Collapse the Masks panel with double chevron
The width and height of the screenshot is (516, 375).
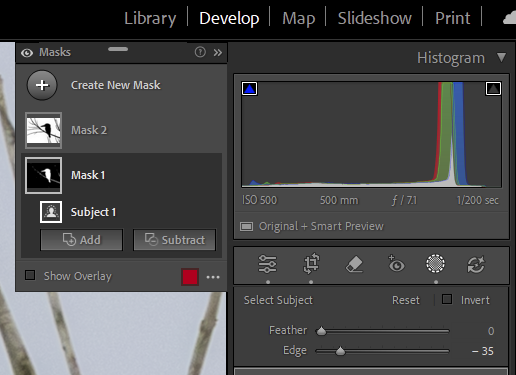tap(218, 52)
